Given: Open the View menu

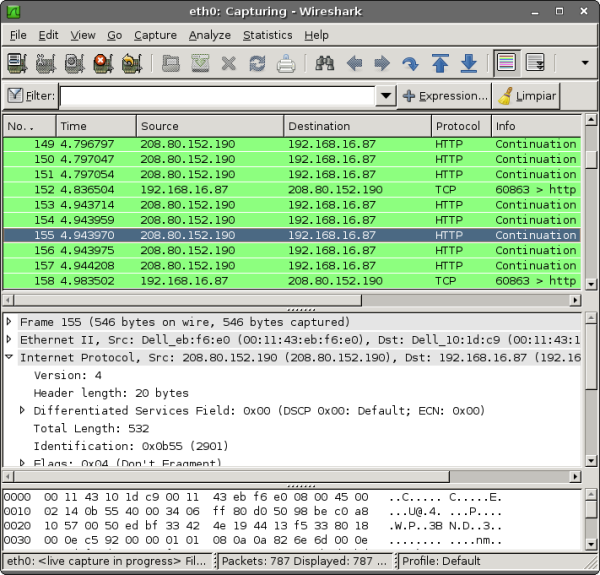Looking at the screenshot, I should click(x=83, y=35).
